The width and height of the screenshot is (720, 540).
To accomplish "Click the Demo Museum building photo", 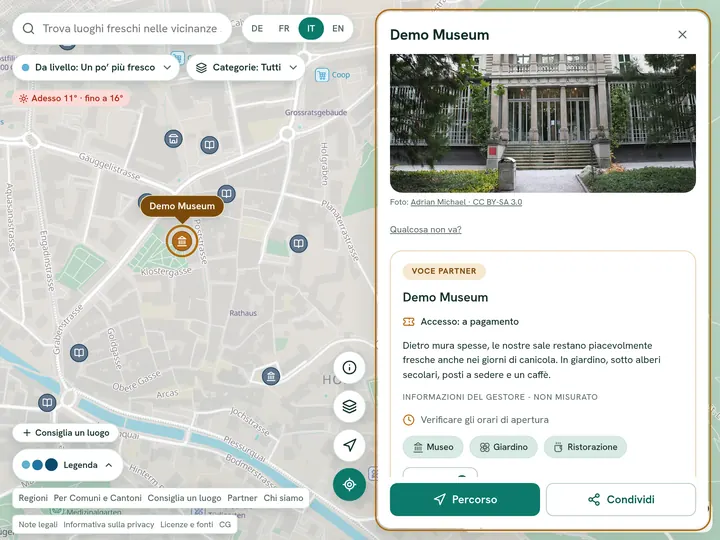I will click(x=543, y=123).
